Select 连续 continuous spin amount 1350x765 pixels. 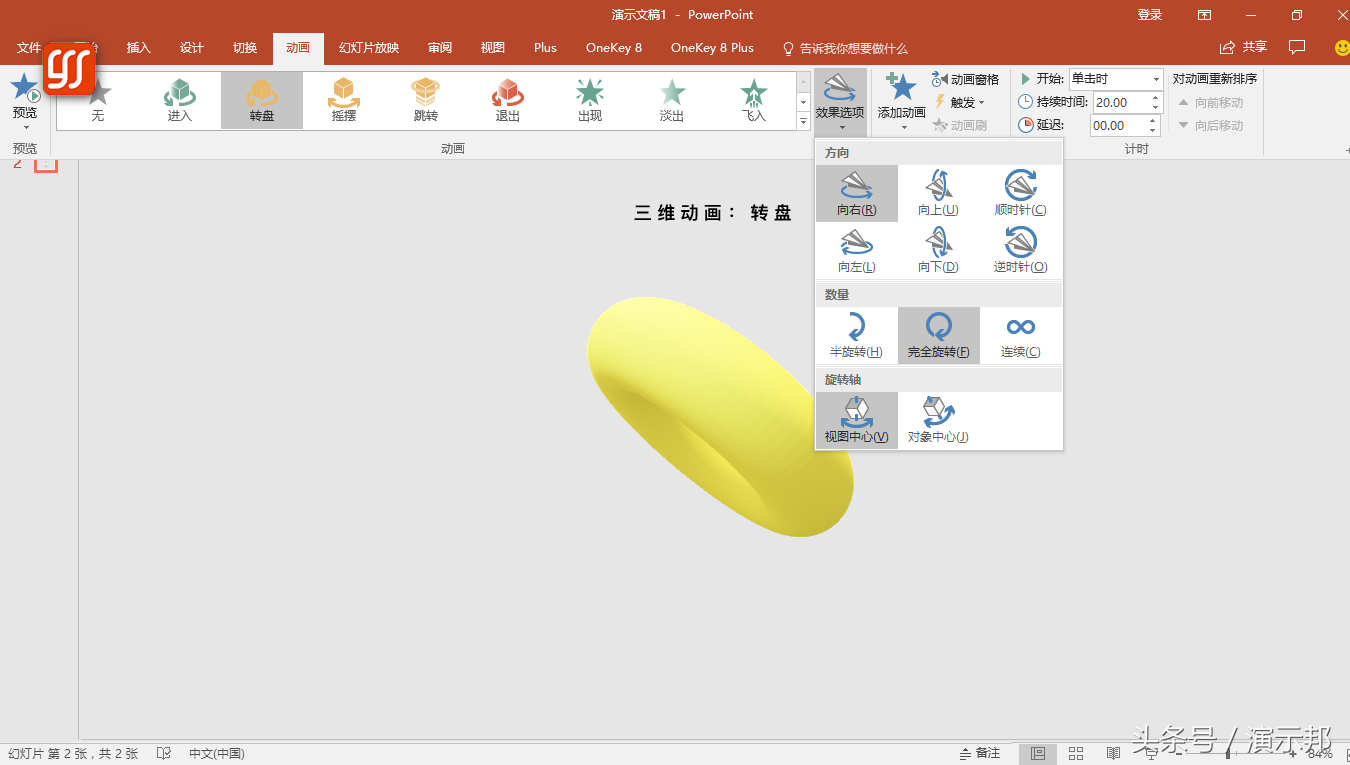pos(1021,335)
